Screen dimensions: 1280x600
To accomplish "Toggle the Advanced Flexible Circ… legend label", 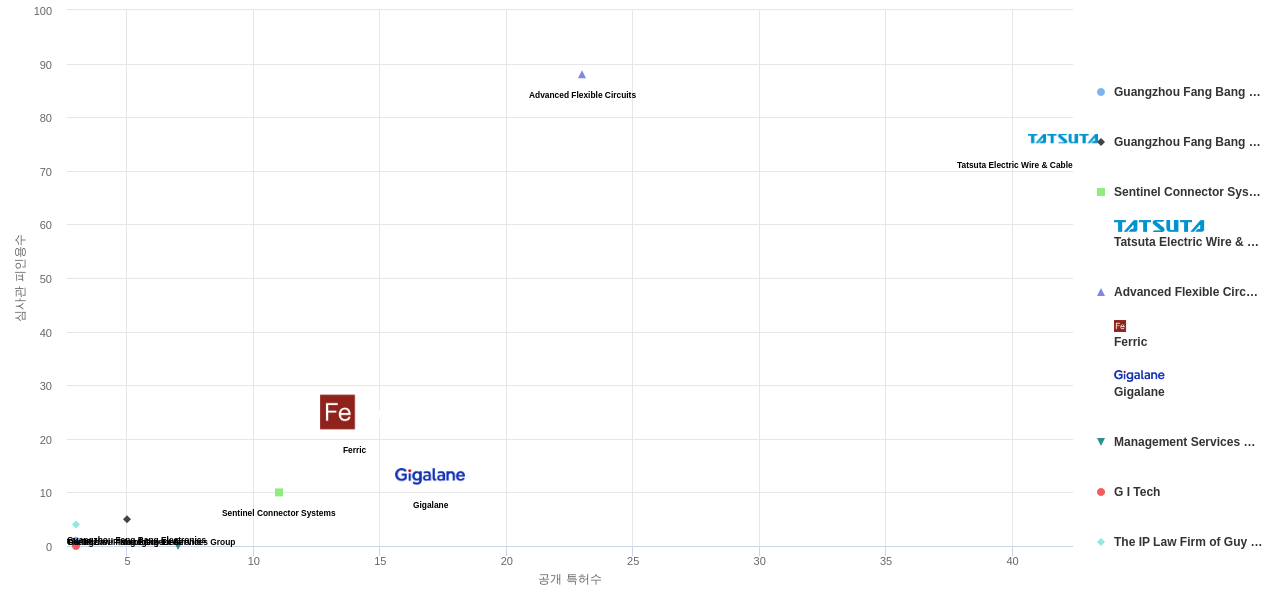I will pyautogui.click(x=1186, y=292).
